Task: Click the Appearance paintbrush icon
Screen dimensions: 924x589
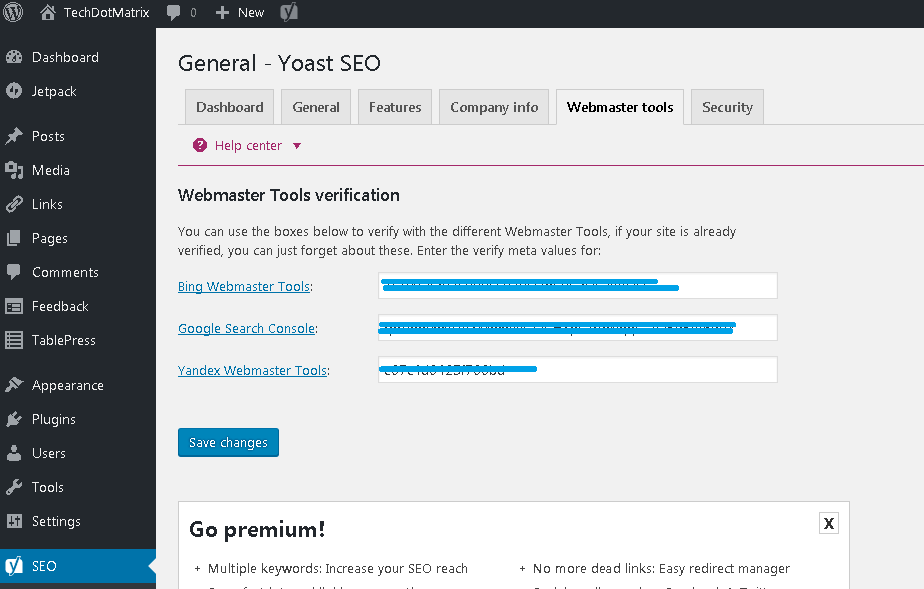Action: pos(14,385)
